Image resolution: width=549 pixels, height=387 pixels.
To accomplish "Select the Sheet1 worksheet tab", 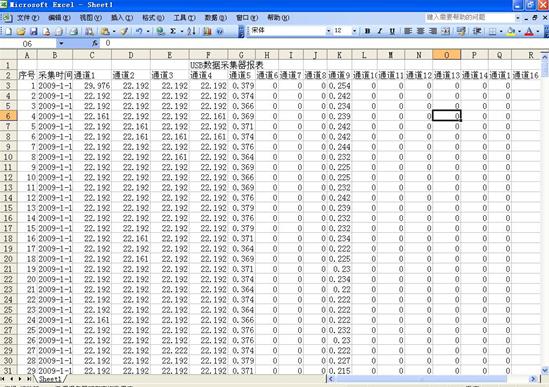I will coord(50,379).
